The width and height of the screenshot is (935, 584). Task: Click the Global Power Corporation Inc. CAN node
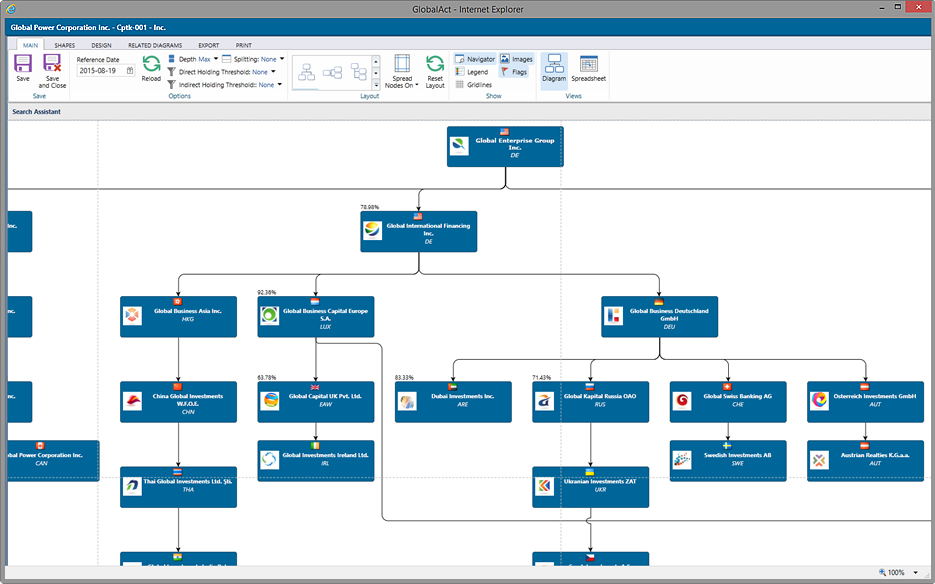coord(53,461)
